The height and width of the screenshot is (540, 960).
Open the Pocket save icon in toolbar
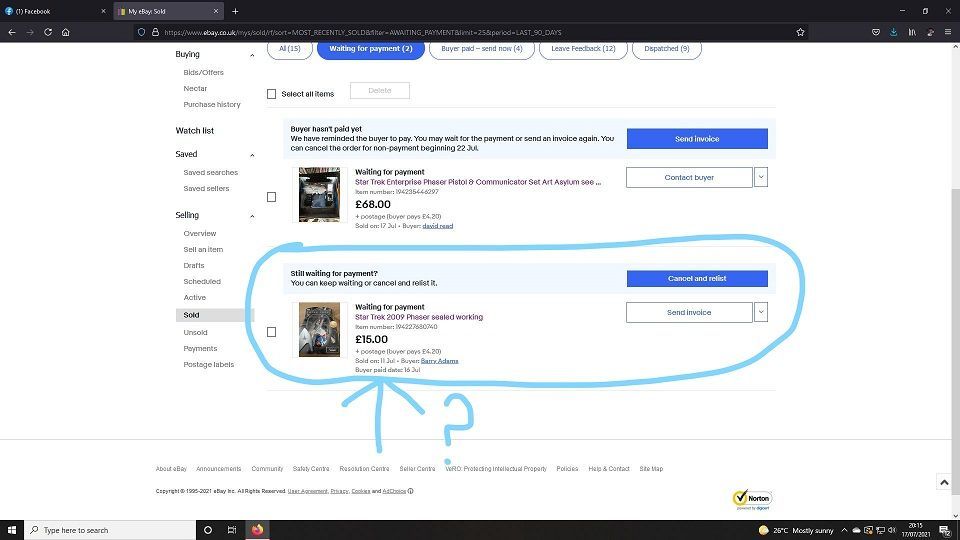tap(876, 32)
